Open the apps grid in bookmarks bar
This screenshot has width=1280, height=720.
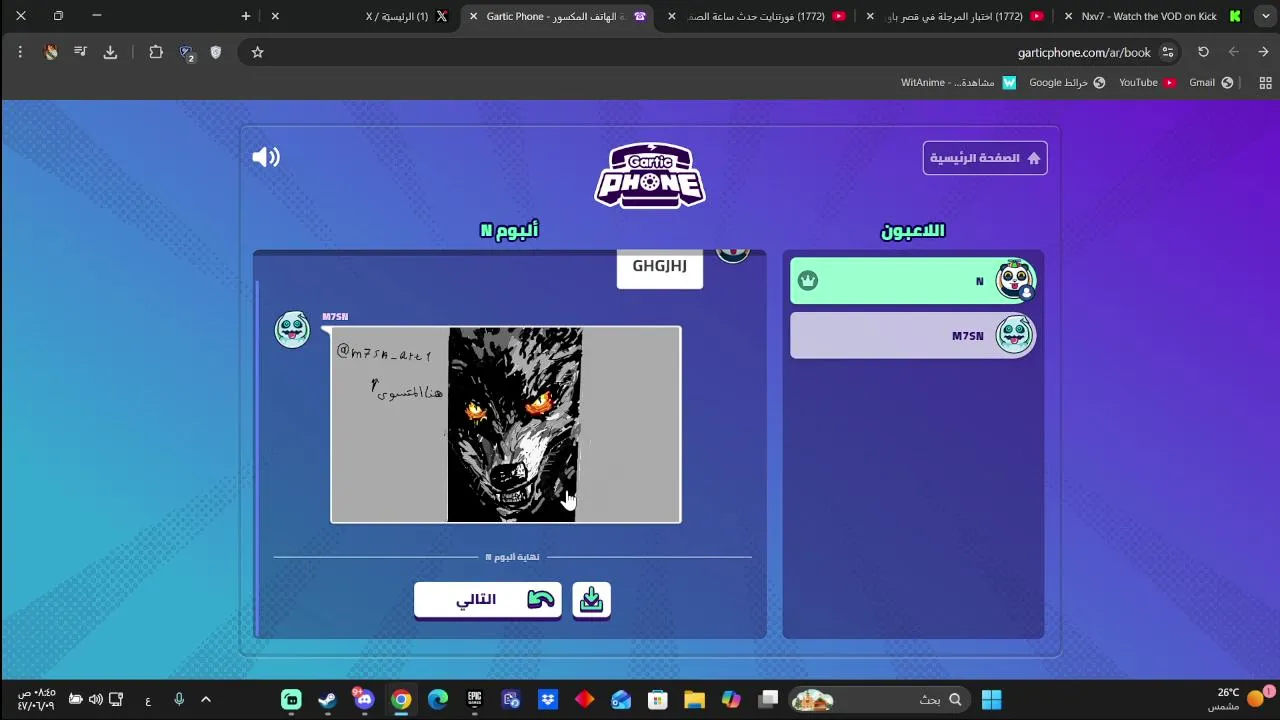tap(1265, 82)
